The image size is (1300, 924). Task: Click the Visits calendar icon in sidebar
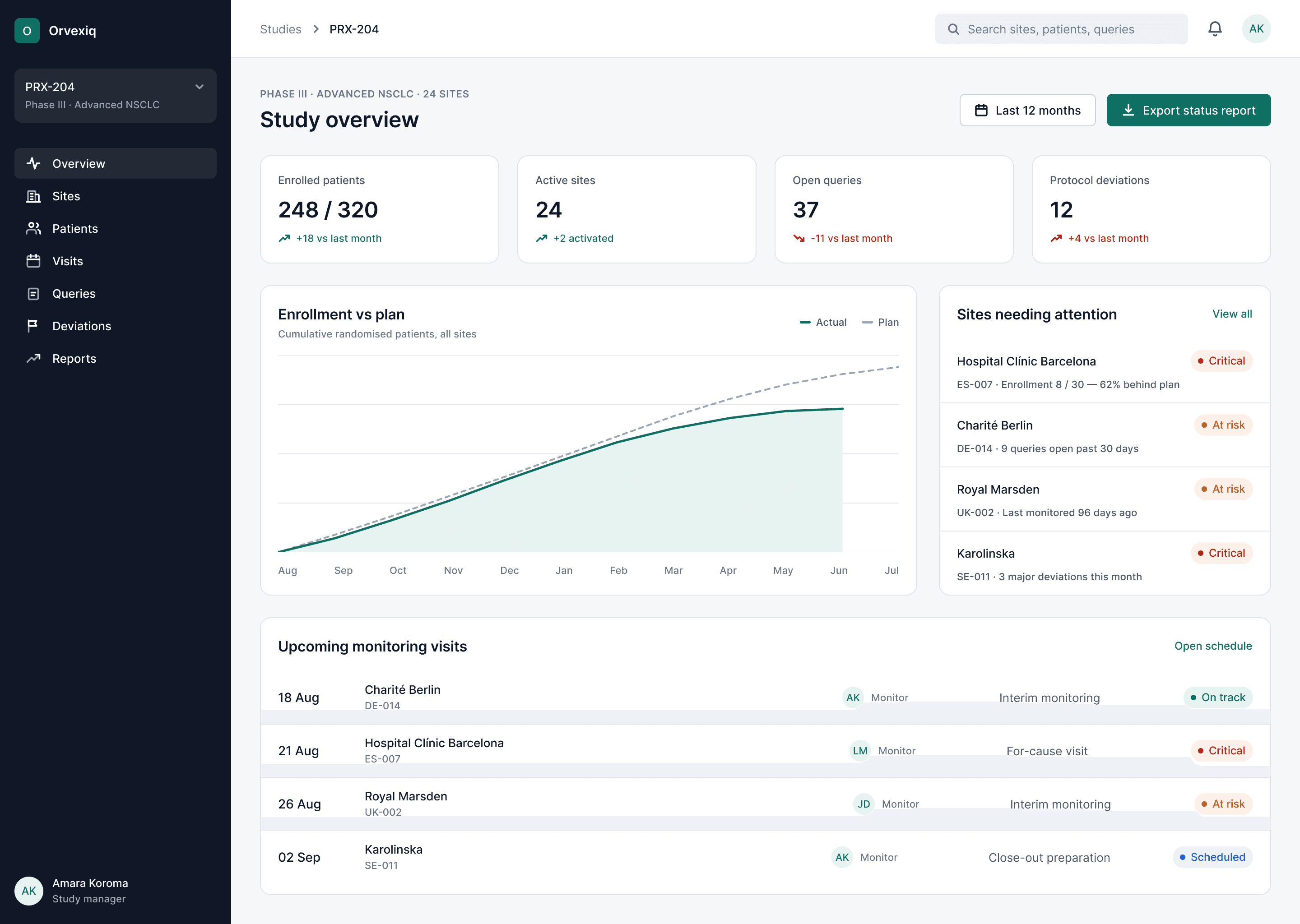click(x=33, y=261)
